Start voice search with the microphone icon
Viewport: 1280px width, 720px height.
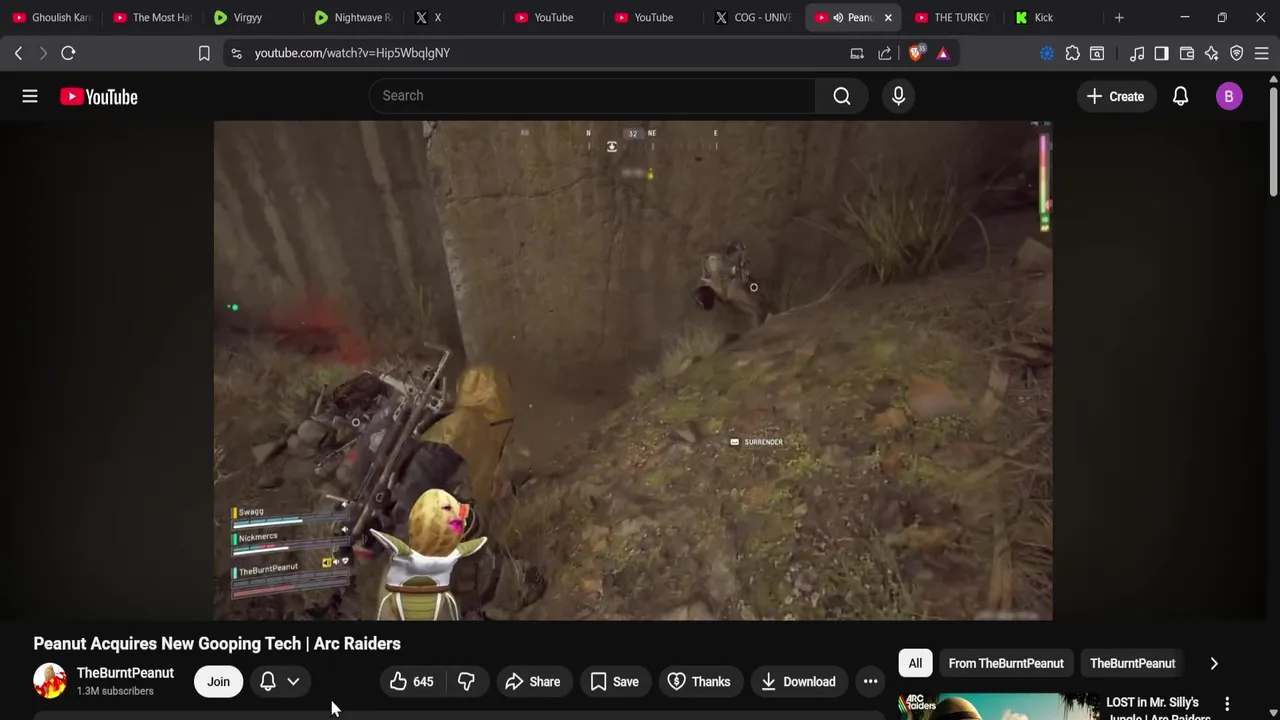pos(898,96)
